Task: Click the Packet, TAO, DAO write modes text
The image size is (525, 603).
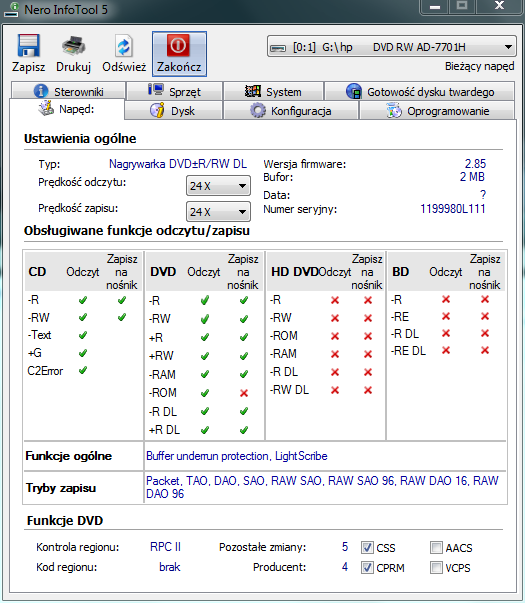Action: (x=322, y=487)
